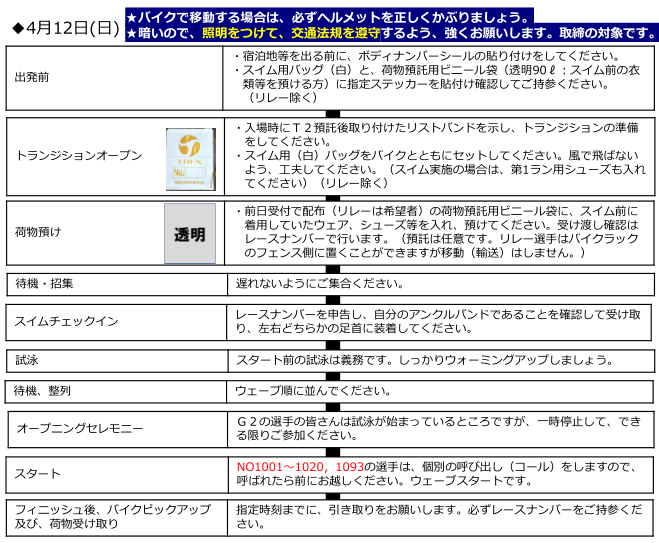Click the helmet warning banner line

click(x=328, y=17)
